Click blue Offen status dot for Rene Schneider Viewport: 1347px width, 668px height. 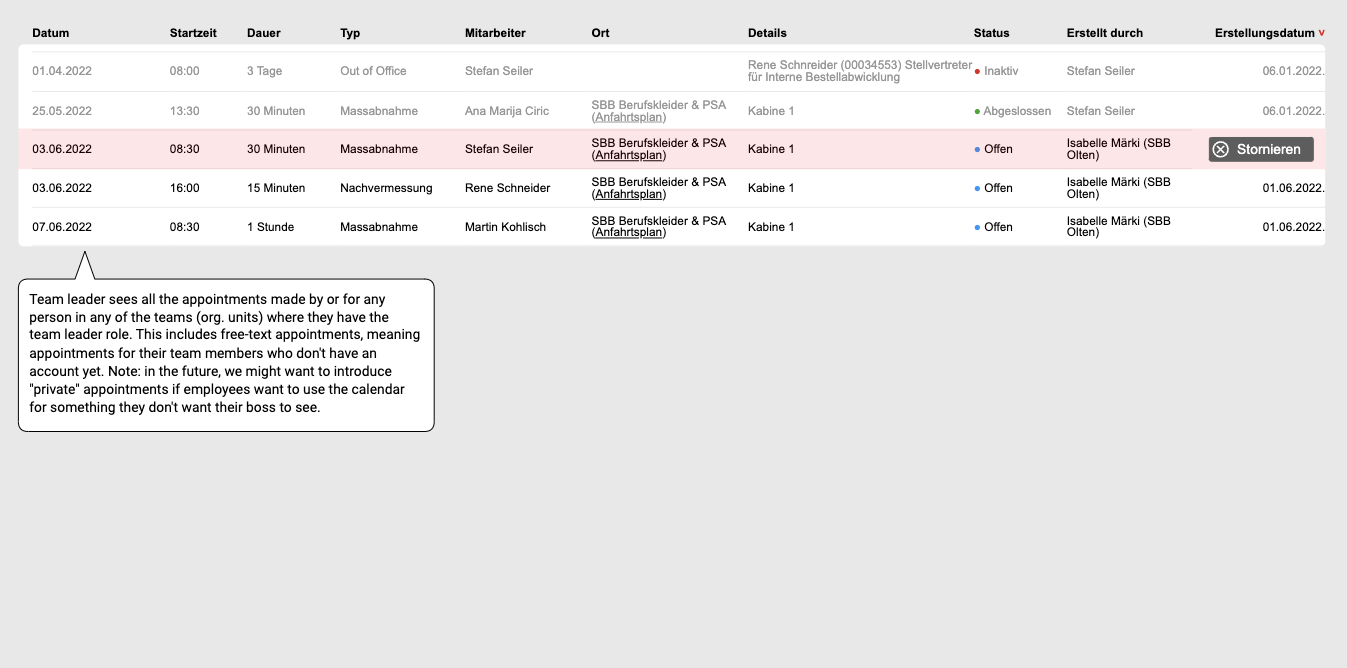(x=977, y=188)
